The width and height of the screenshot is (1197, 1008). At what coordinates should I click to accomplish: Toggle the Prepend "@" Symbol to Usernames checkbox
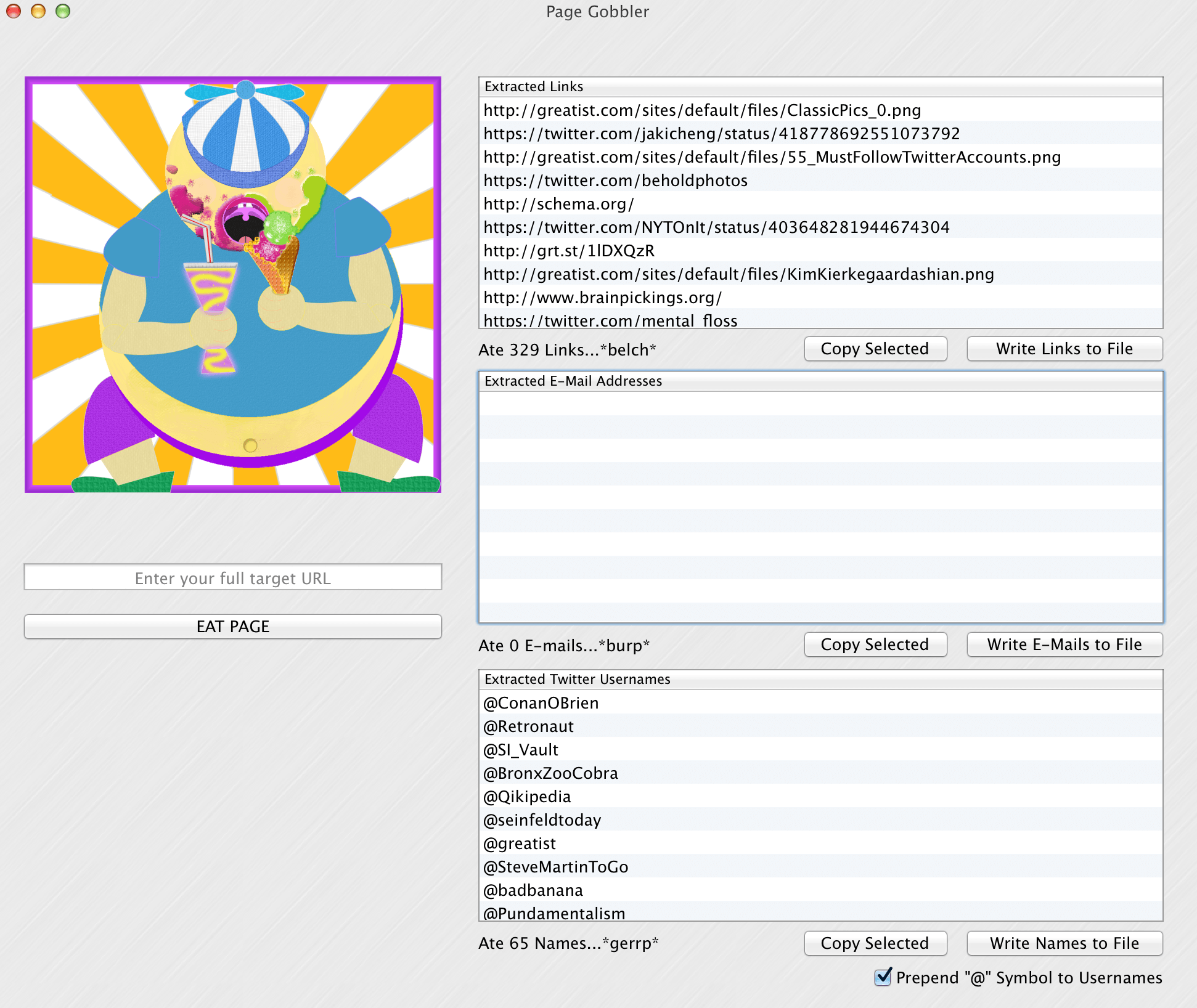(x=883, y=977)
